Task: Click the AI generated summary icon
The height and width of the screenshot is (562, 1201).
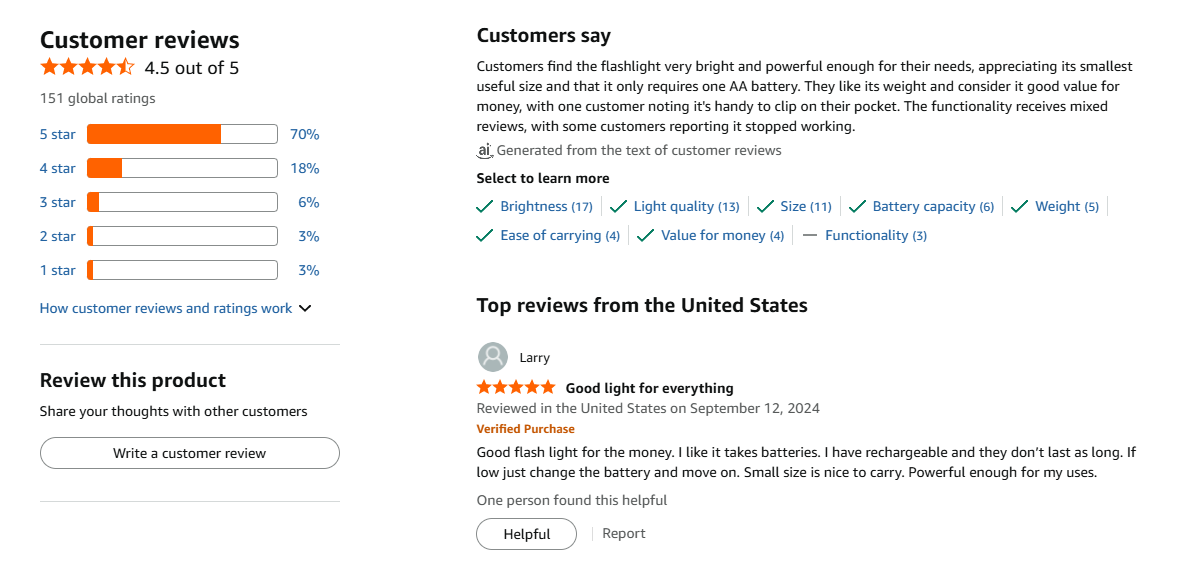Action: 485,151
